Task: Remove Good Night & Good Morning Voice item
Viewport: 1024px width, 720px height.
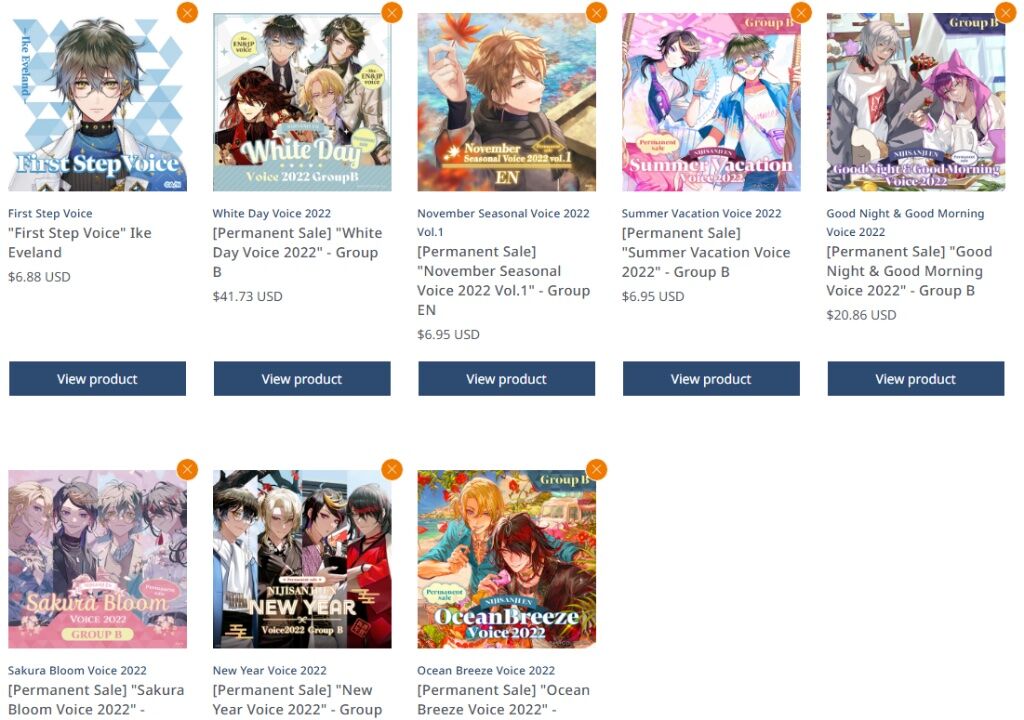Action: tap(1006, 12)
